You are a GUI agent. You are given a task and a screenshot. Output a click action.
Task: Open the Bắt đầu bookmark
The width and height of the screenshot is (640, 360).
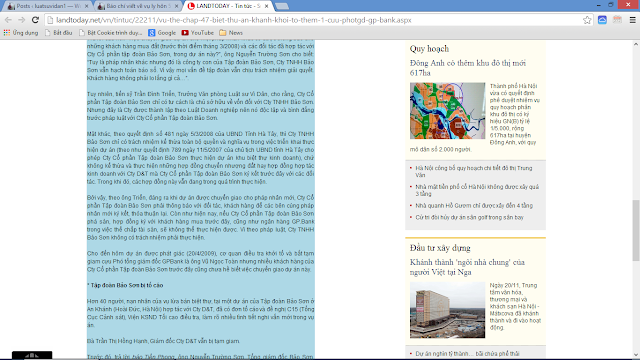point(59,33)
